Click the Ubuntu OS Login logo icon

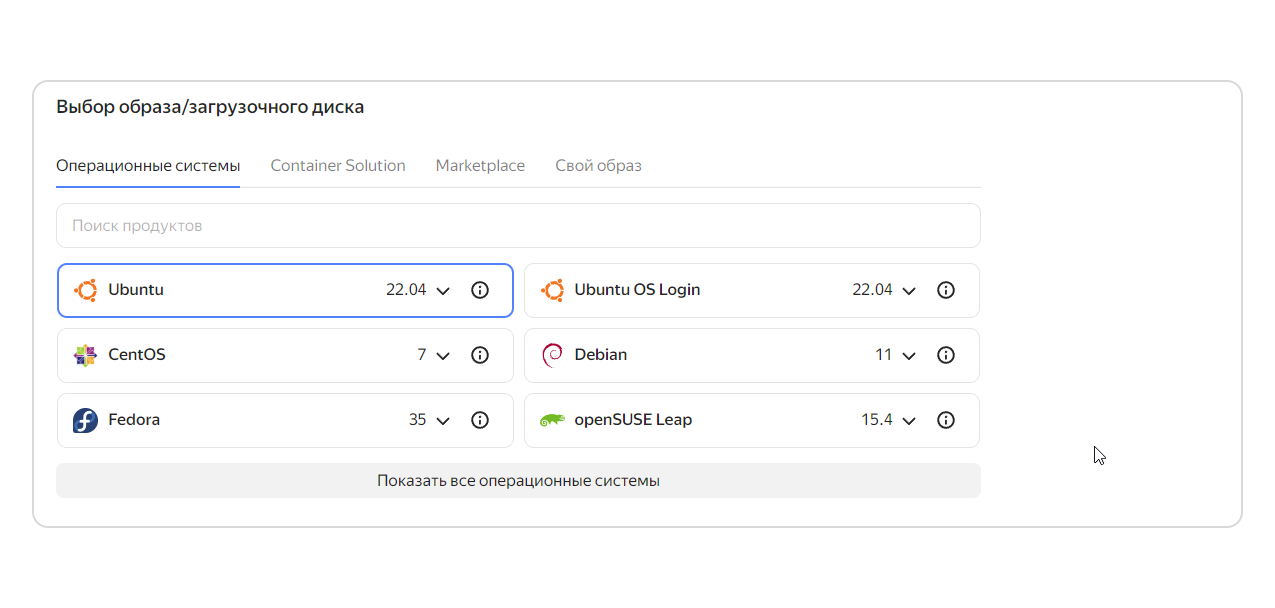click(552, 290)
